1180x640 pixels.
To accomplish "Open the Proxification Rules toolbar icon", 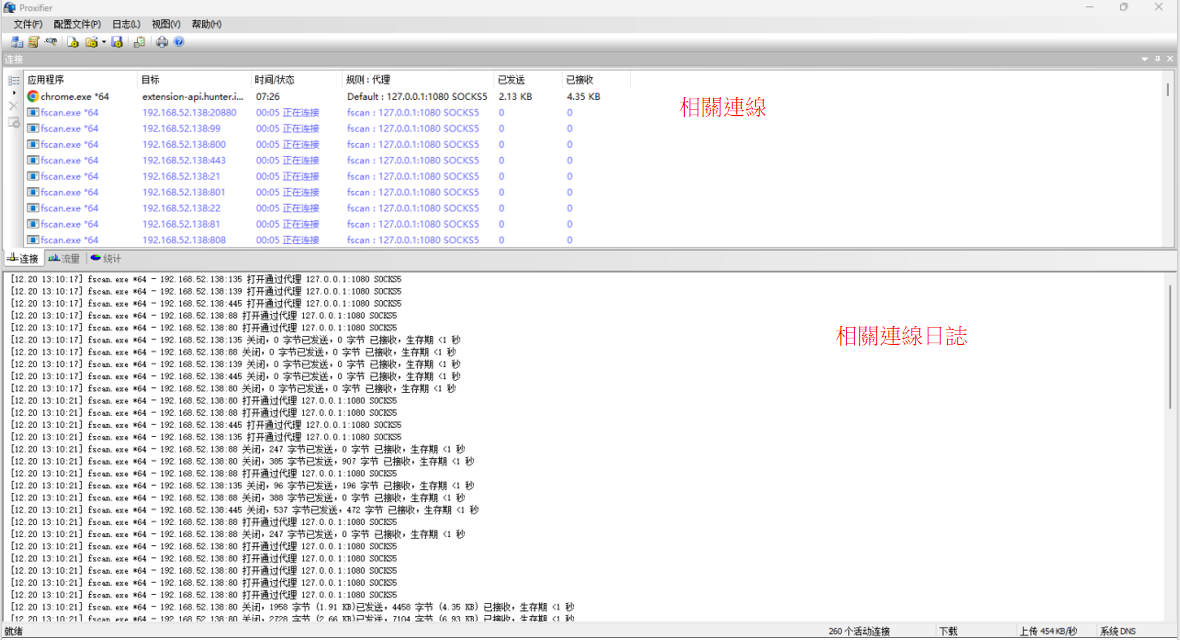I will [34, 42].
